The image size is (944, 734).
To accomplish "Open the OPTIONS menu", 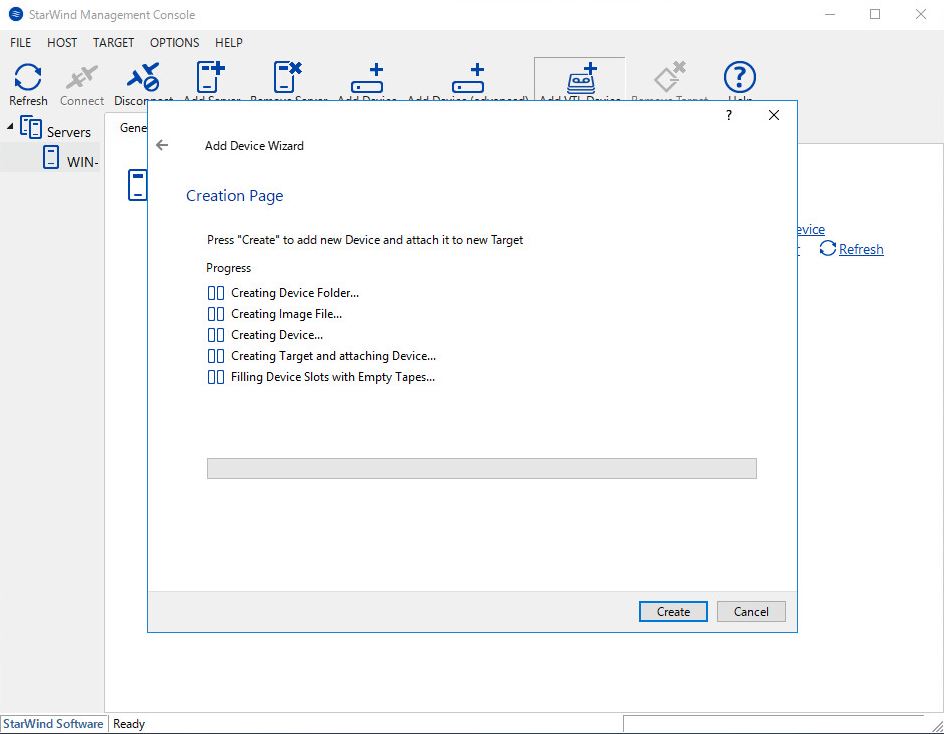I will tap(175, 43).
